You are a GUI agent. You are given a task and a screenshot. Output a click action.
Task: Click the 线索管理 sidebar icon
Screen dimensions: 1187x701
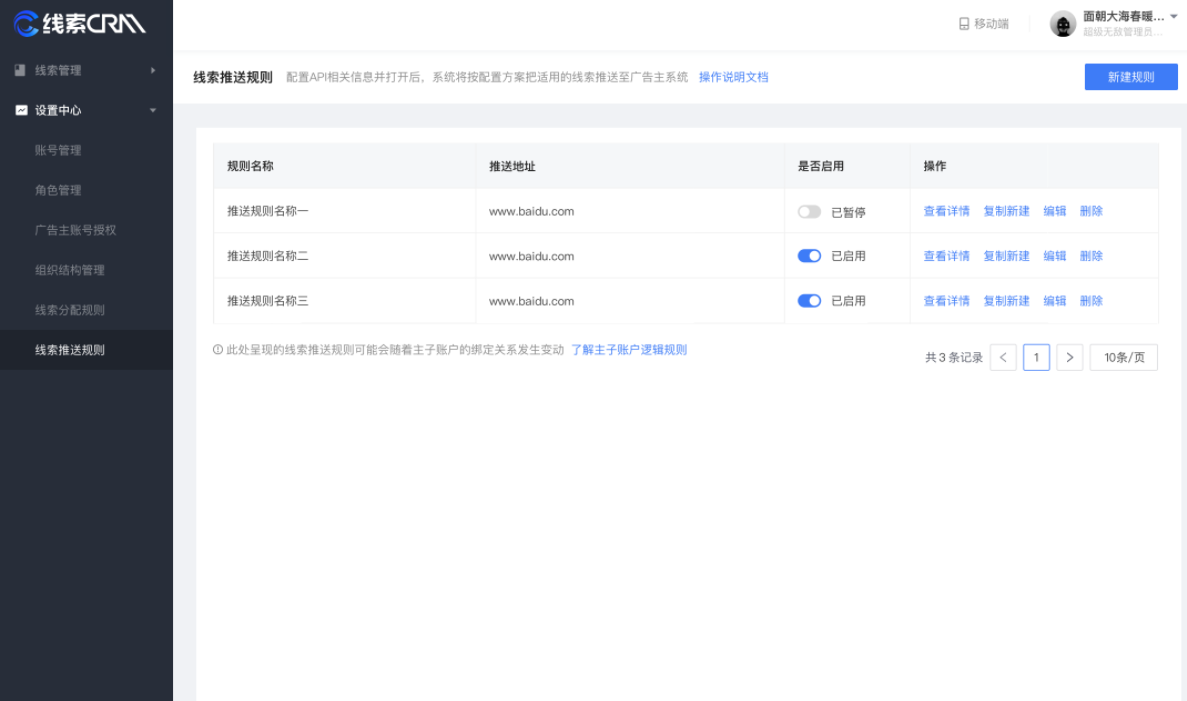17,70
